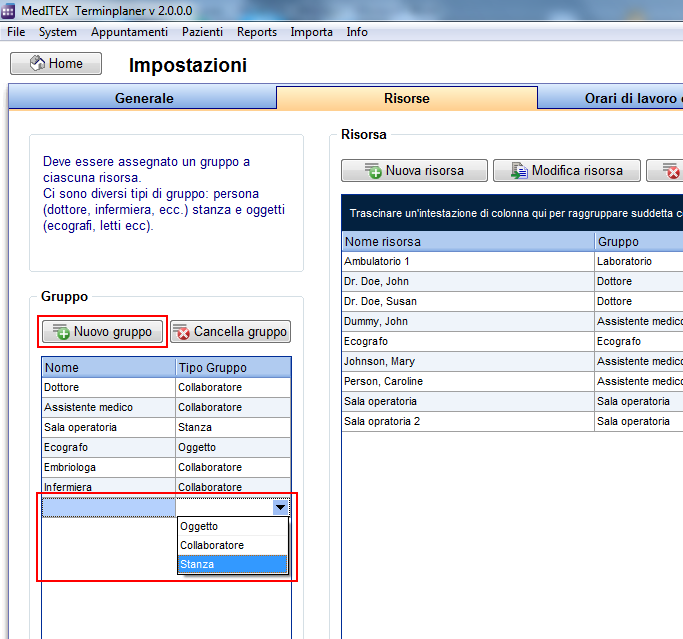Select the Ecografo resource name cell
The width and height of the screenshot is (683, 639).
click(x=468, y=341)
